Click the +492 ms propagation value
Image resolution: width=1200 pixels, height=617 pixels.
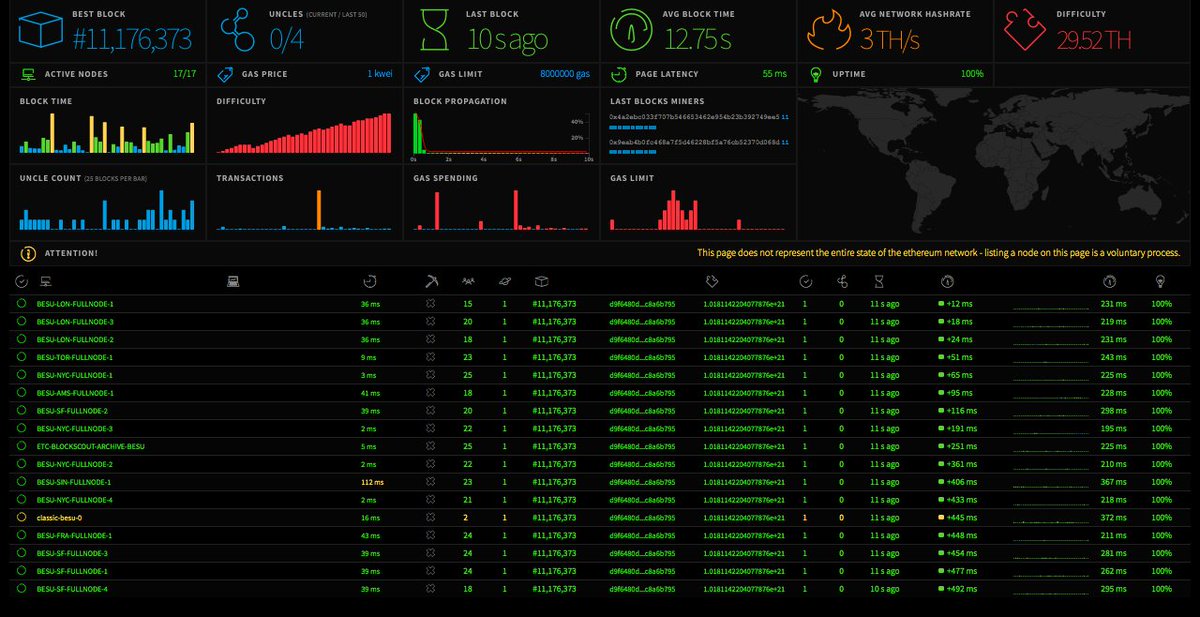[962, 589]
